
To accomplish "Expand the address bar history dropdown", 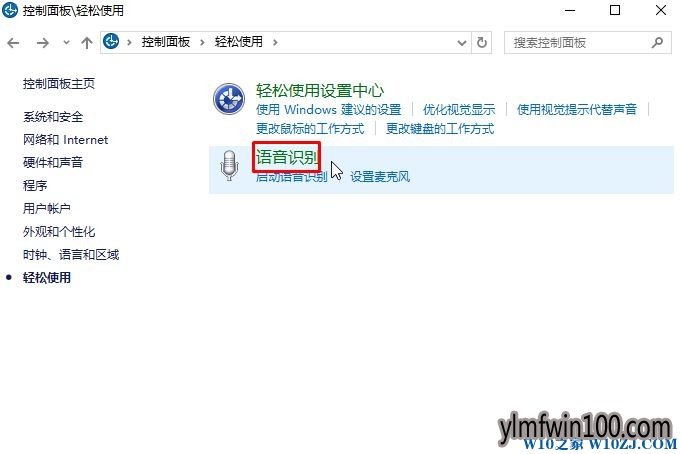I will click(462, 43).
